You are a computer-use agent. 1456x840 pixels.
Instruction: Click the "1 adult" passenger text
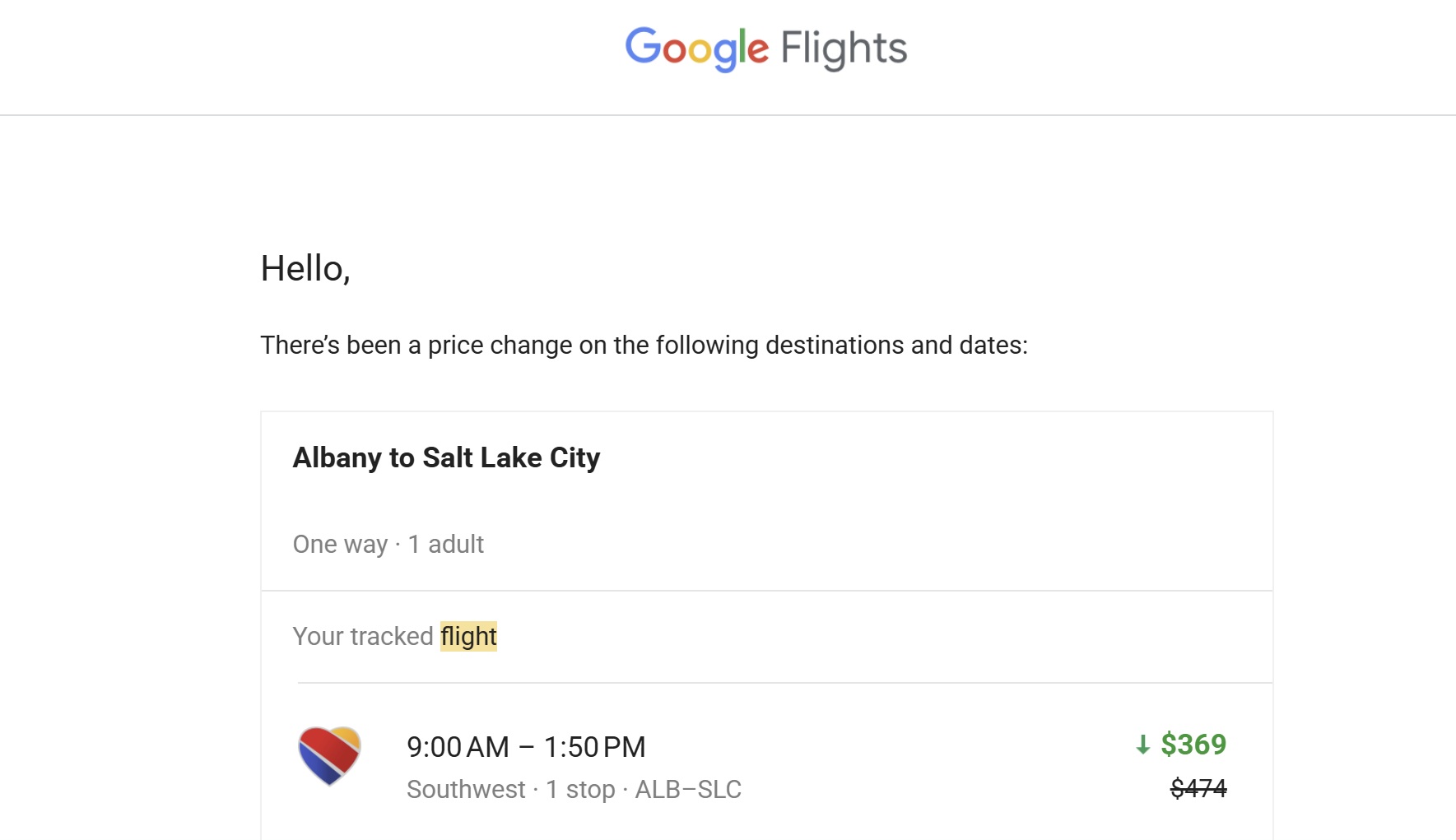coord(446,544)
